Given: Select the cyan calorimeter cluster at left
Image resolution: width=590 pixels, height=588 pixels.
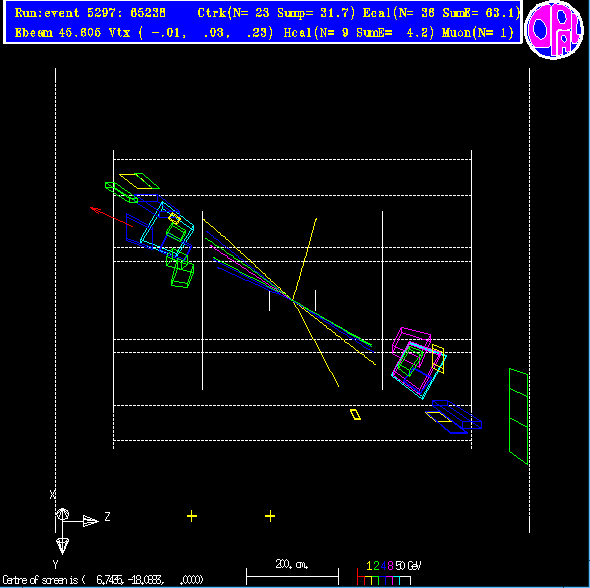Looking at the screenshot, I should tap(167, 227).
